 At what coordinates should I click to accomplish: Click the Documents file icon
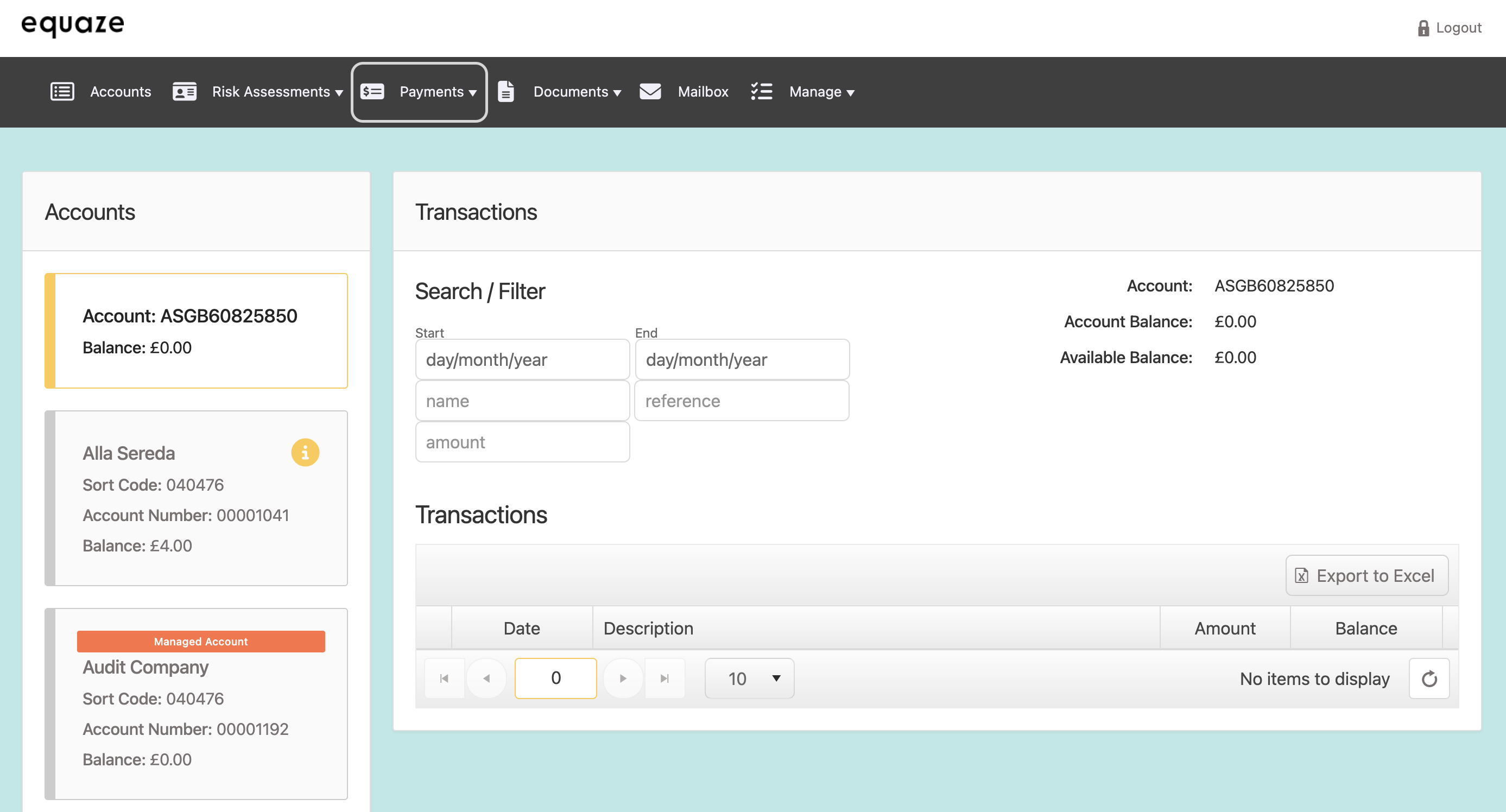coord(505,92)
